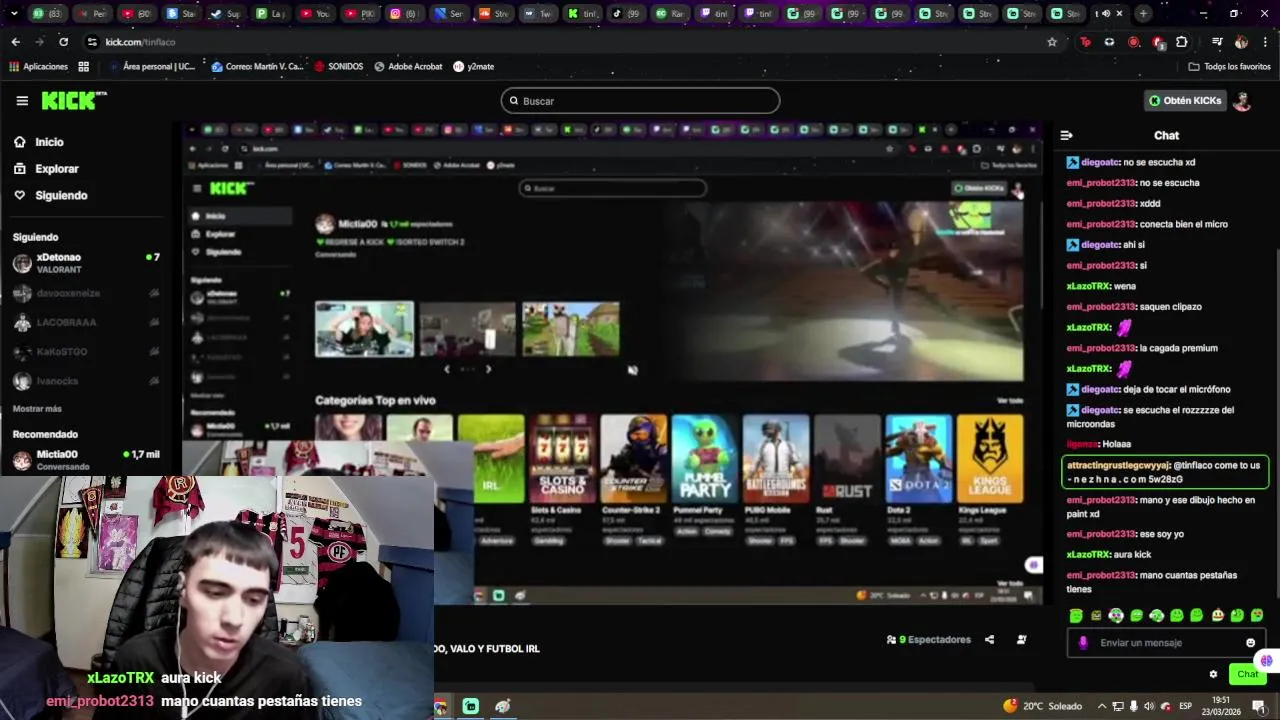Click the browser back arrow
1280x720 pixels.
click(x=15, y=42)
